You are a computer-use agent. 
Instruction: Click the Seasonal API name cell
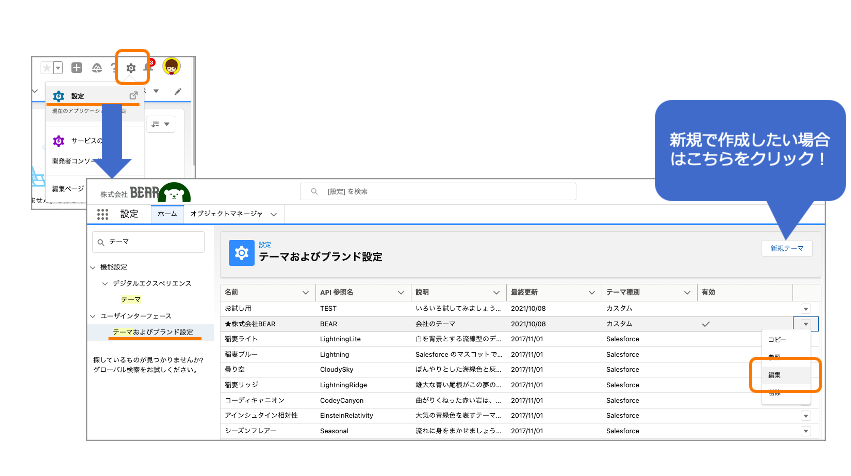point(334,431)
